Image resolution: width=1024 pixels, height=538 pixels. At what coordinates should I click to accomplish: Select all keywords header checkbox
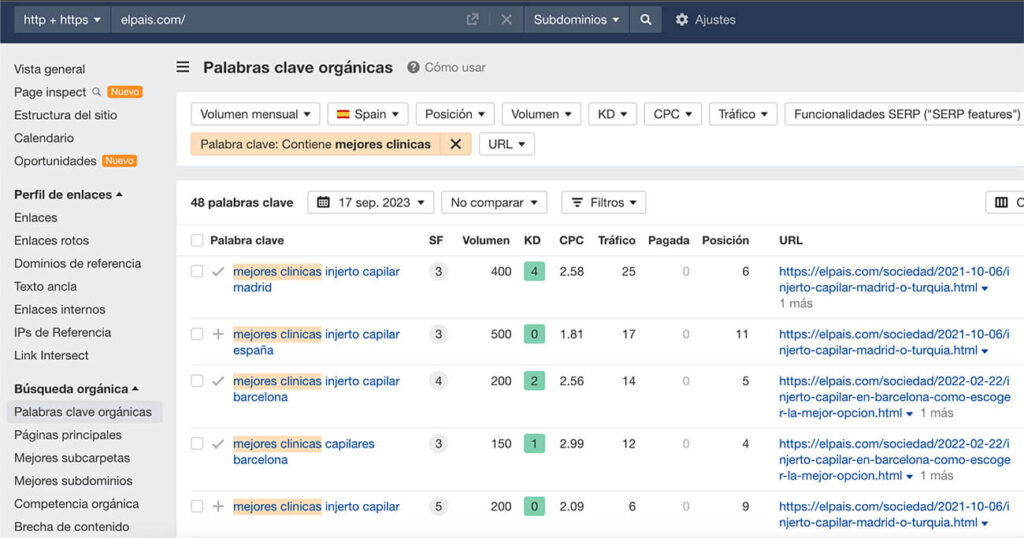(197, 240)
